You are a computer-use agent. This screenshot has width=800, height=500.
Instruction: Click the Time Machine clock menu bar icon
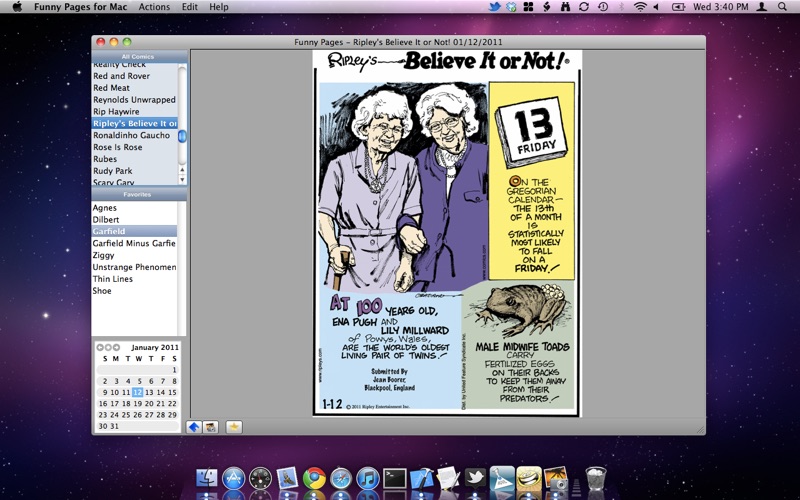coord(603,7)
